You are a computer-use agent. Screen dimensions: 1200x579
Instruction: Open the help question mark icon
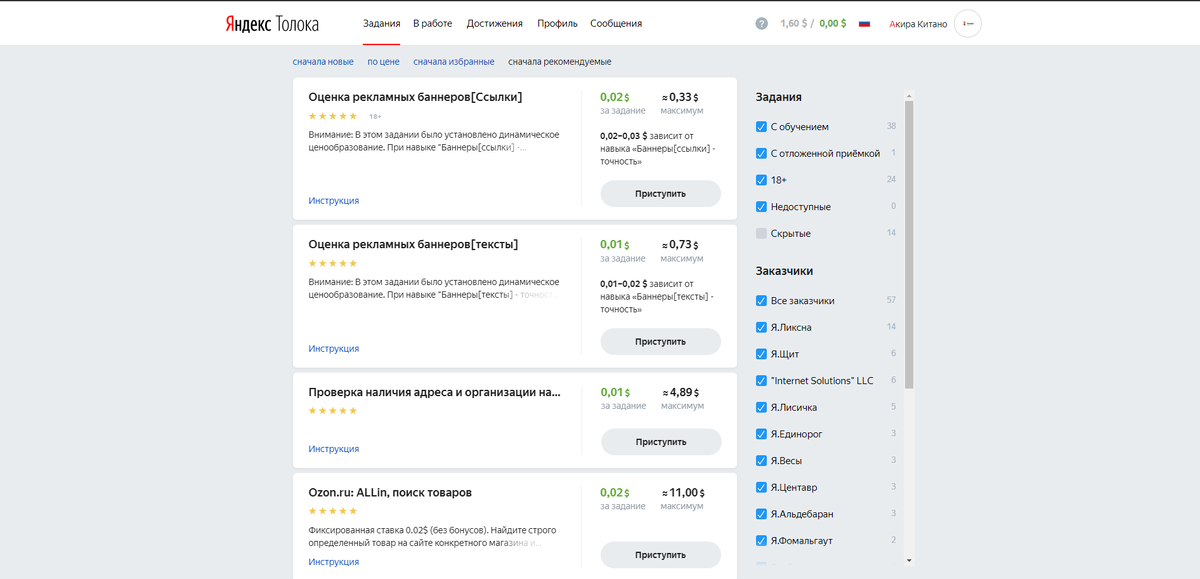tap(761, 24)
